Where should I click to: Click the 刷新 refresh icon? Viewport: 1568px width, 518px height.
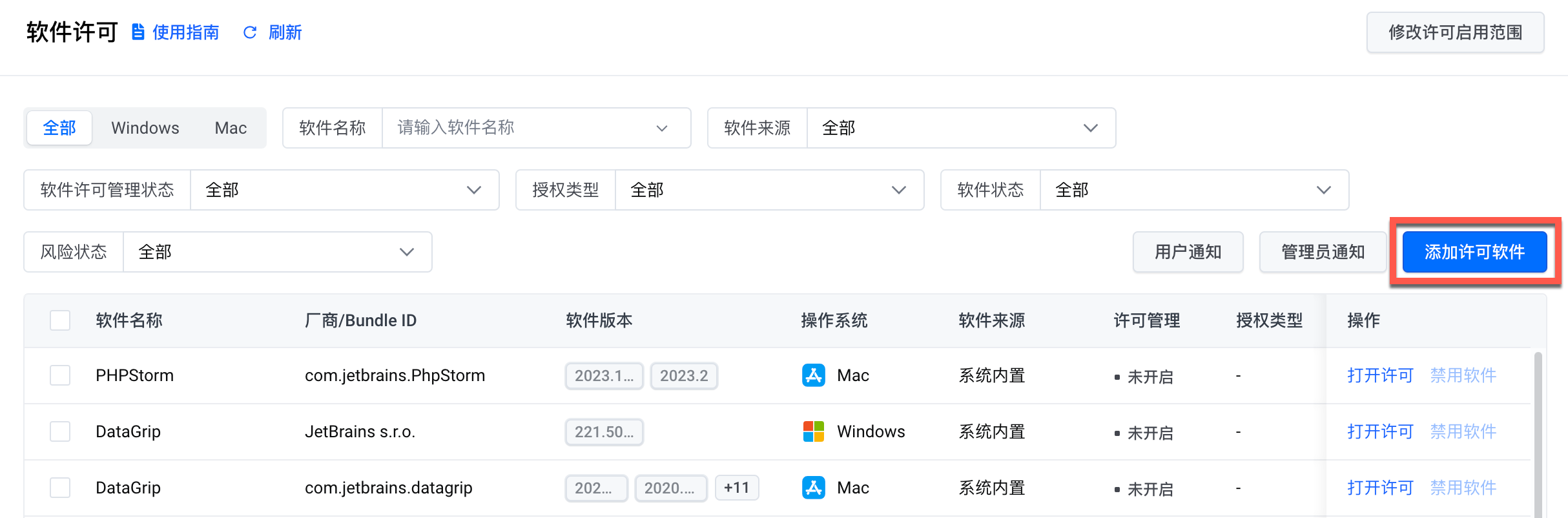click(x=250, y=32)
